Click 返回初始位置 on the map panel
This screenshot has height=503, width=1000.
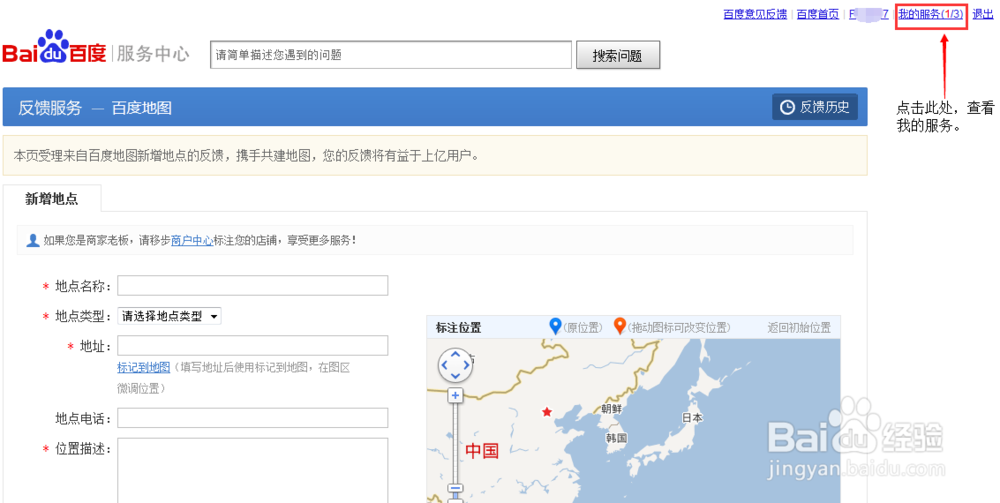[799, 328]
